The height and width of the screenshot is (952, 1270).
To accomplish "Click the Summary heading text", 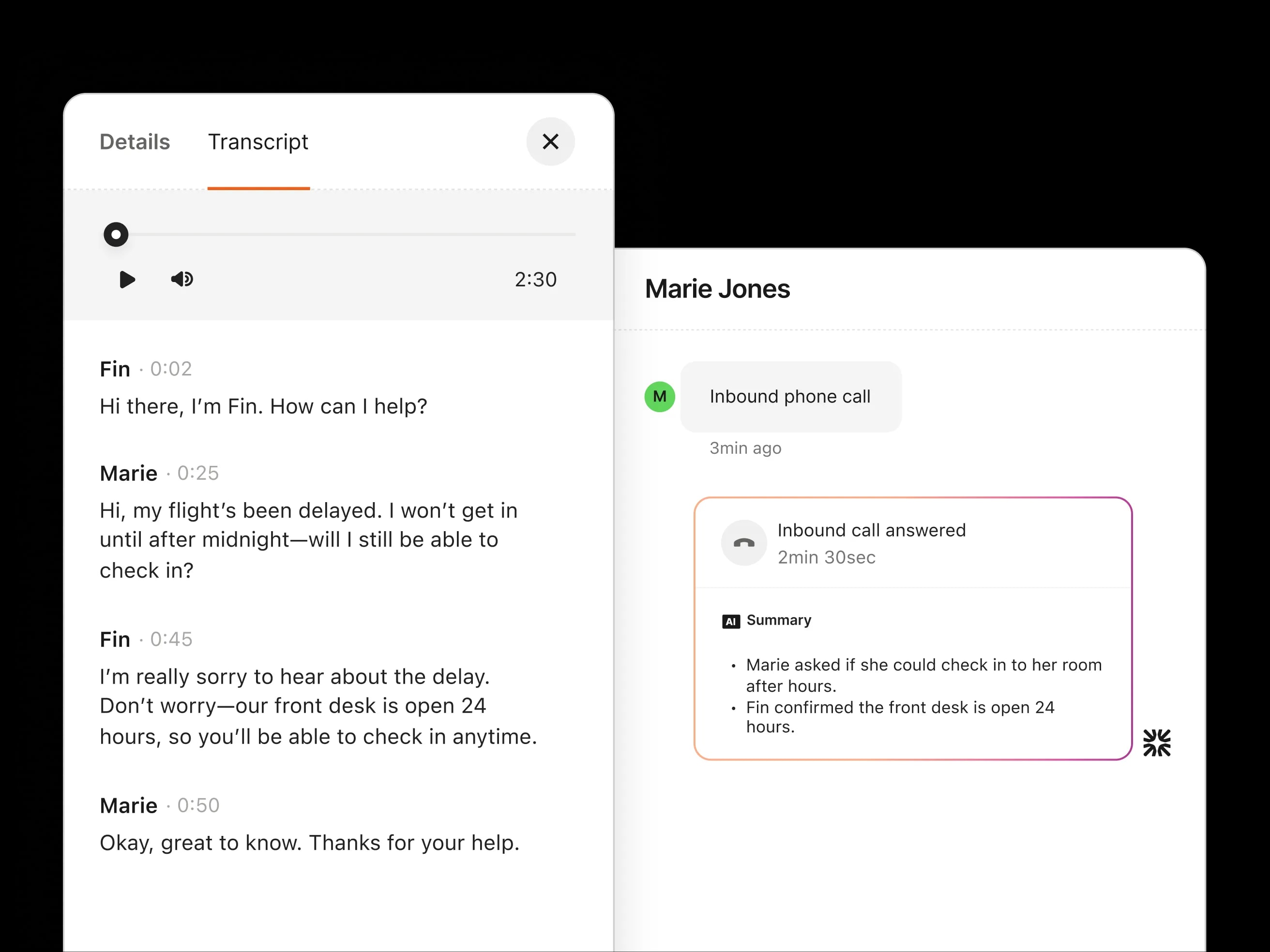I will pyautogui.click(x=779, y=620).
